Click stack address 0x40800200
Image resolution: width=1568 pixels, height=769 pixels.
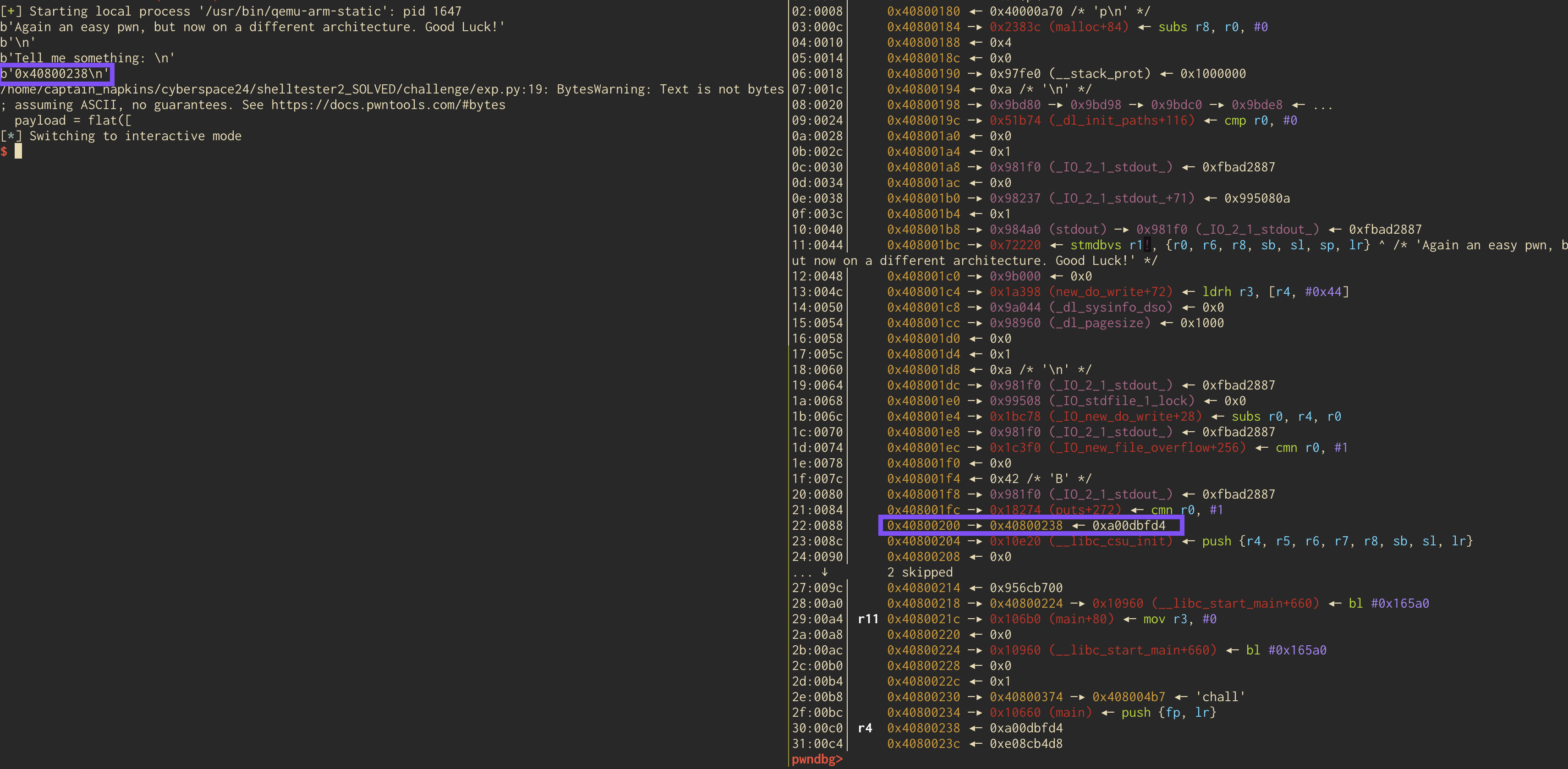[x=923, y=526]
